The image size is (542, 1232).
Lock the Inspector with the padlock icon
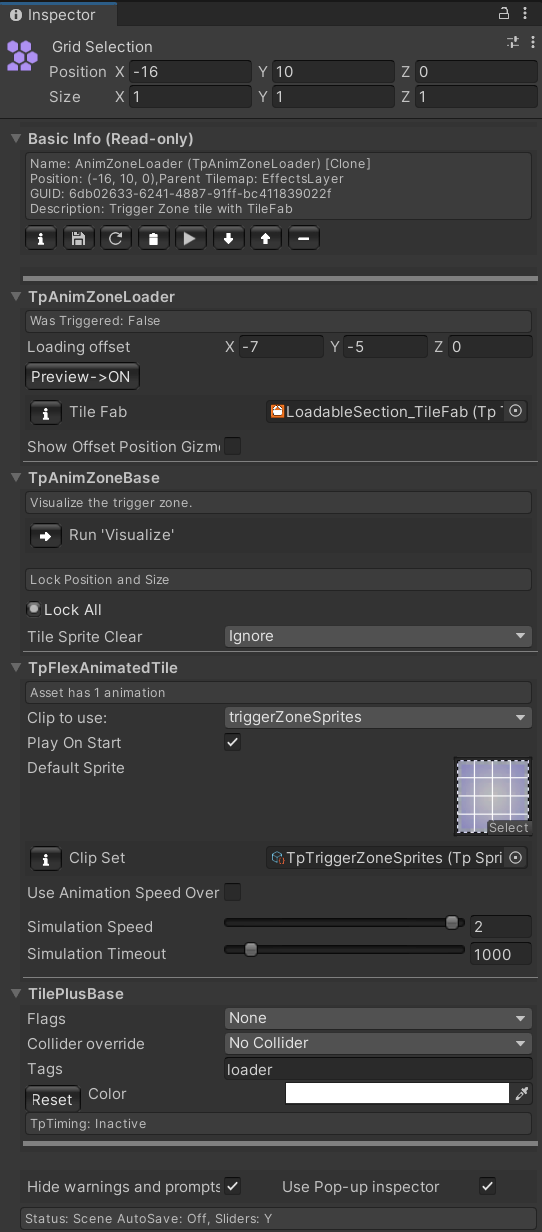(x=504, y=14)
